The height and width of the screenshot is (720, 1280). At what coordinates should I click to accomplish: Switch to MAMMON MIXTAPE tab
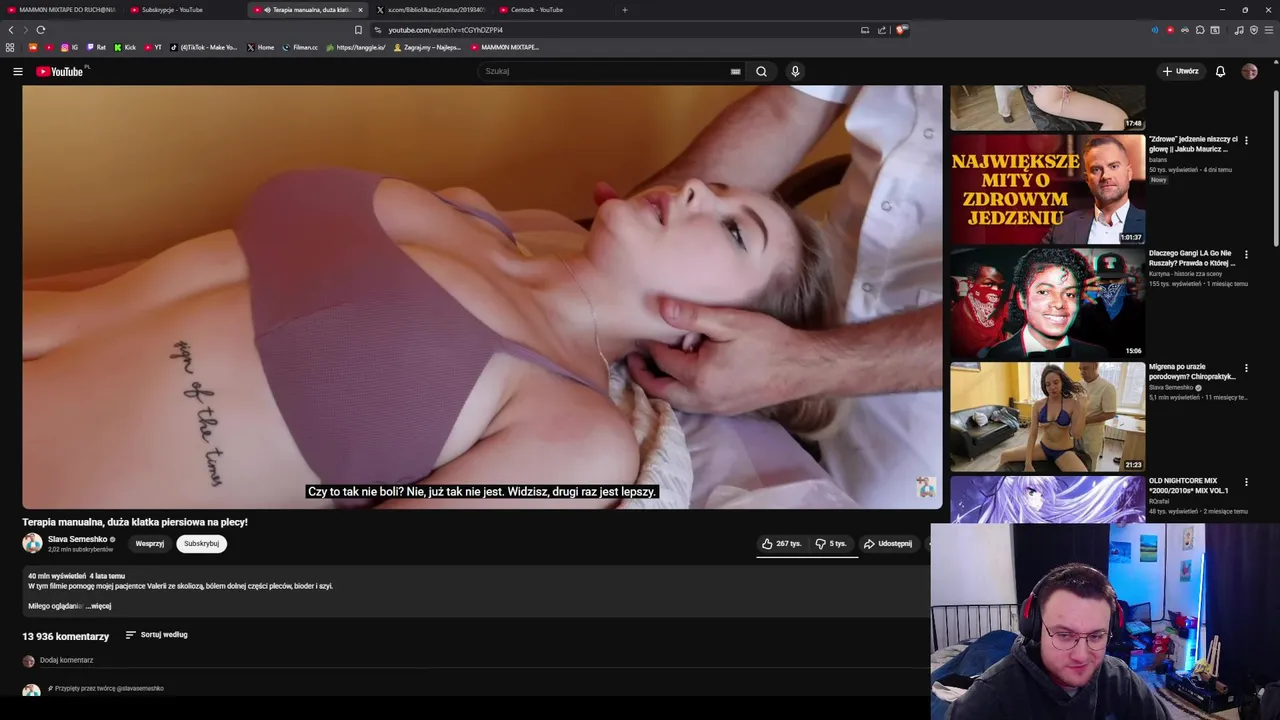tap(61, 10)
